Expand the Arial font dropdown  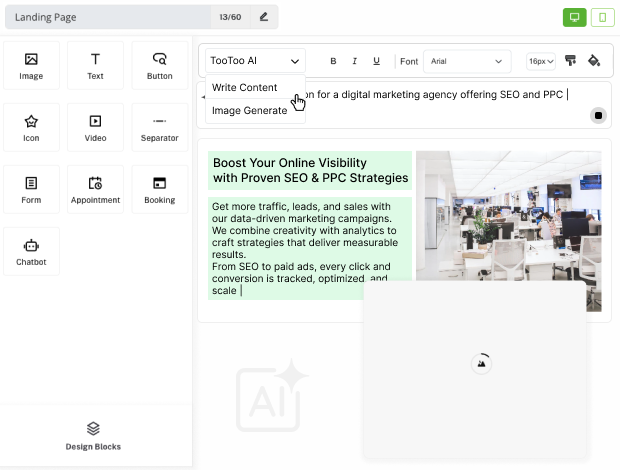467,61
